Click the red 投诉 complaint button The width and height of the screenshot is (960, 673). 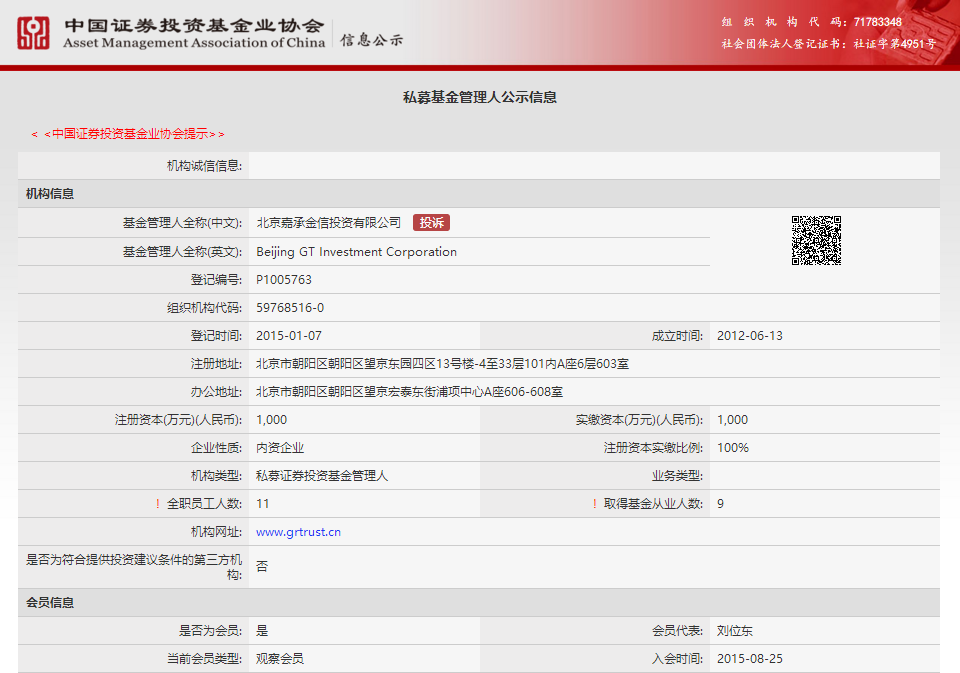coord(431,223)
